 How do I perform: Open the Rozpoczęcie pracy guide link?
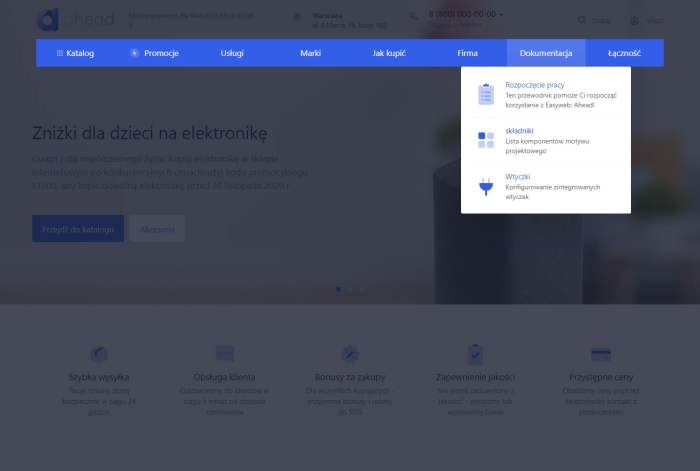point(535,86)
